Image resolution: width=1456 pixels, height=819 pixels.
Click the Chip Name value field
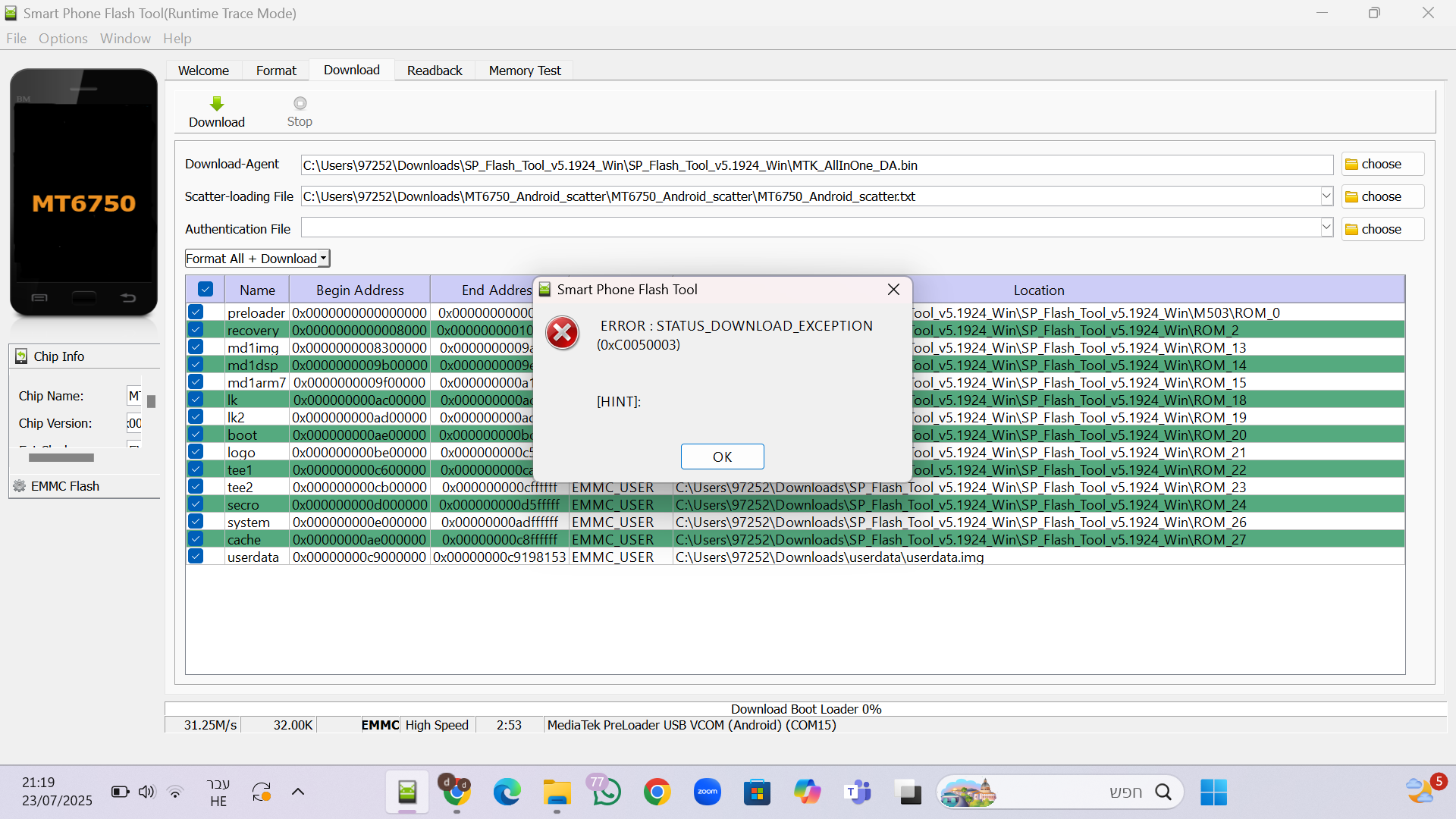tap(133, 396)
